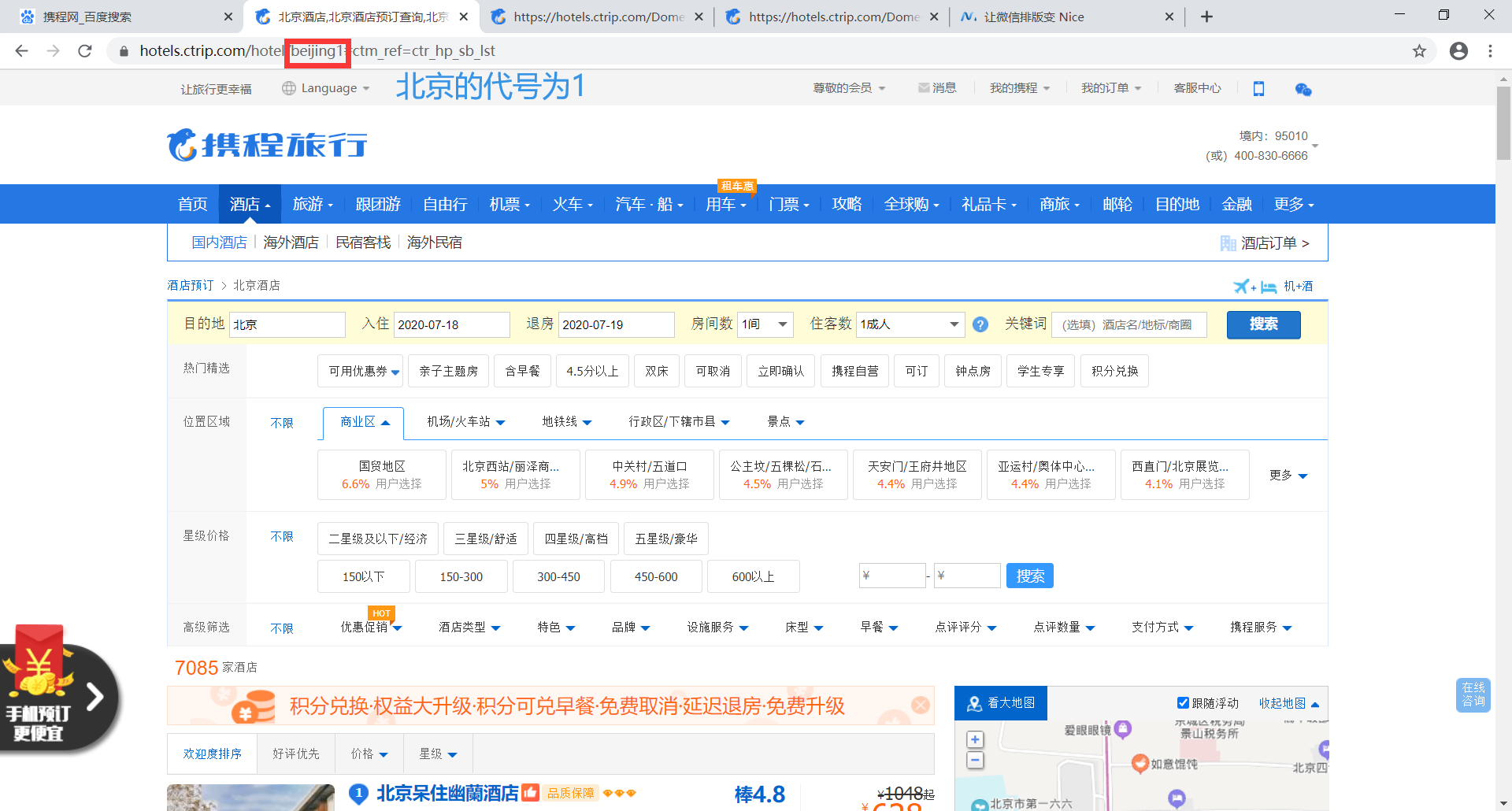Click the help question mark icon
The height and width of the screenshot is (811, 1512).
click(x=980, y=324)
